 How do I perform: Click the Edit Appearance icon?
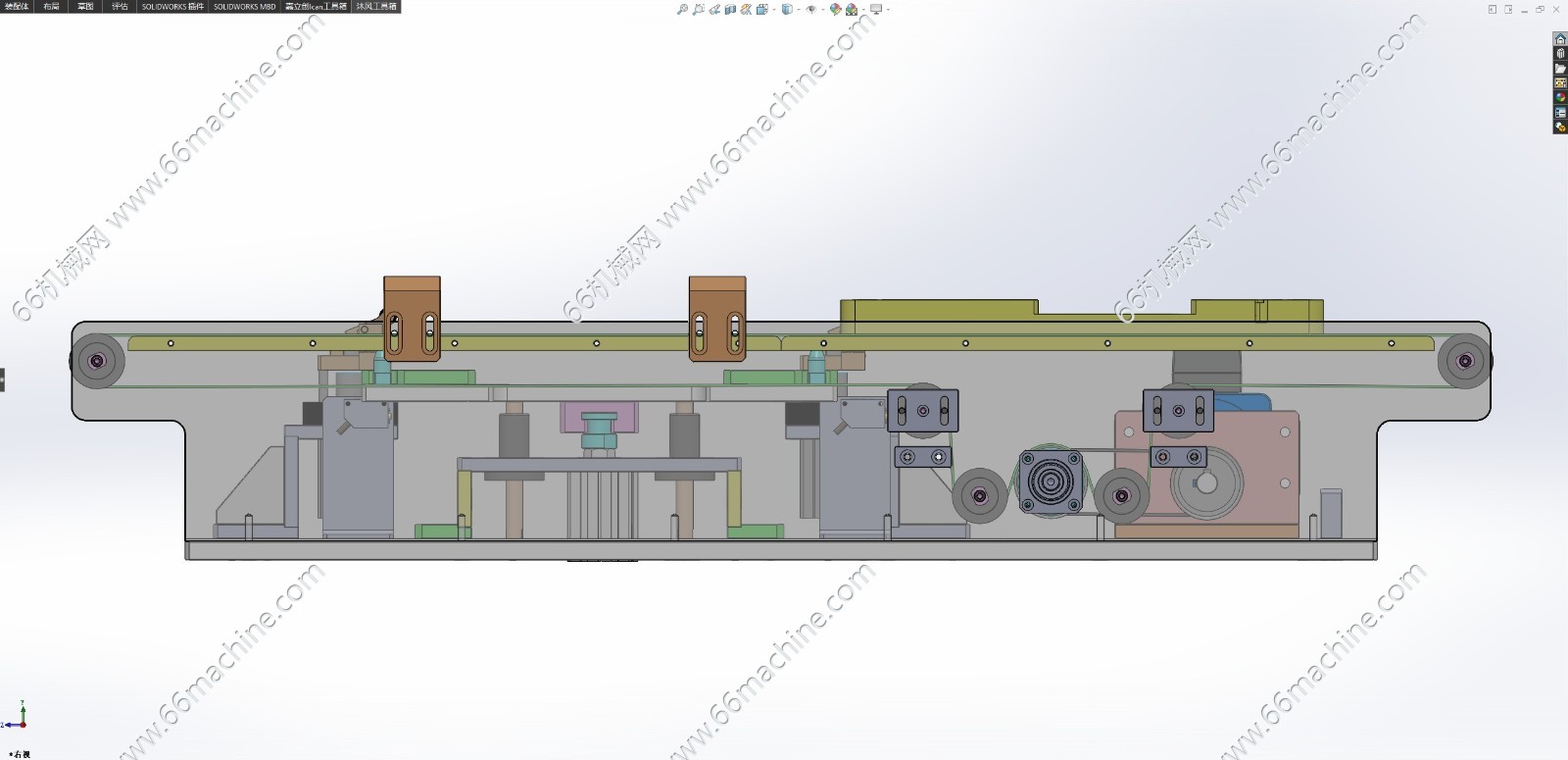pyautogui.click(x=835, y=9)
